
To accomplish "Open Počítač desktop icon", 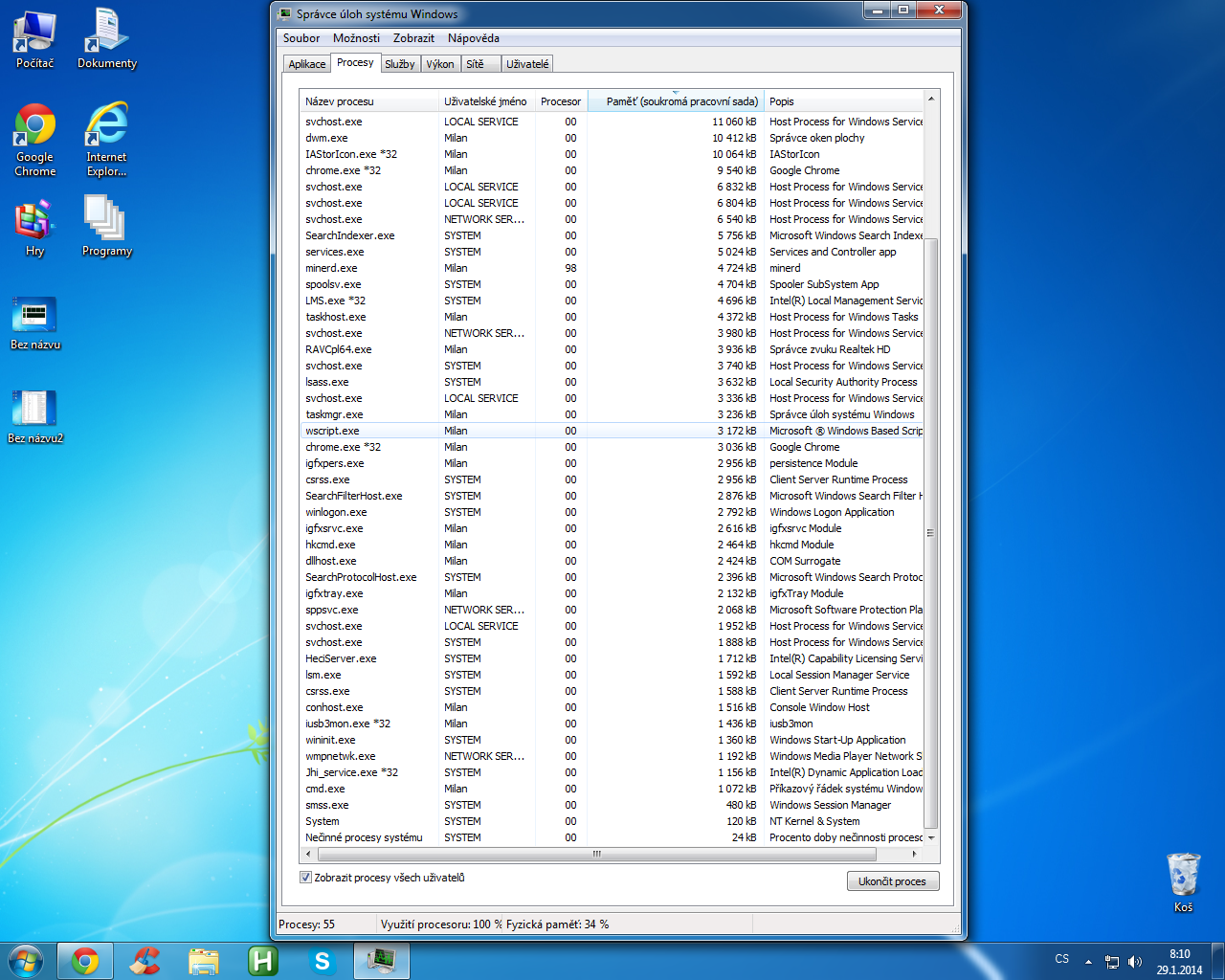I will [x=34, y=40].
